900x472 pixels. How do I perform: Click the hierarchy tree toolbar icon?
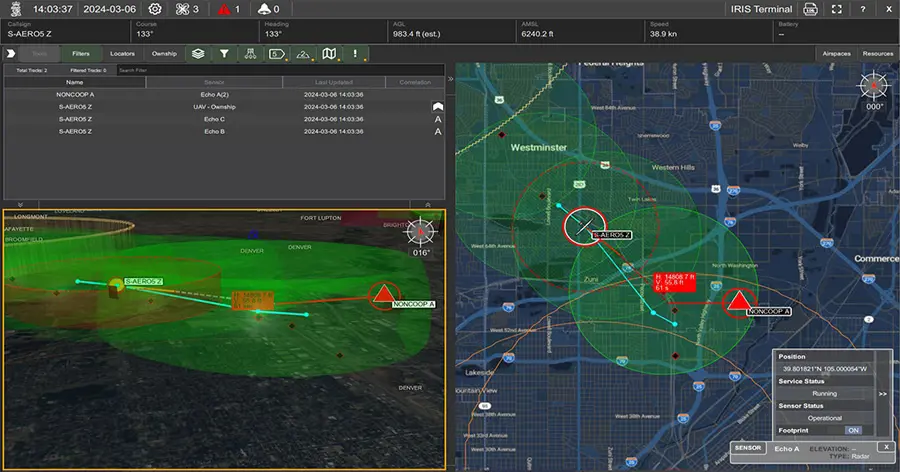(250, 53)
